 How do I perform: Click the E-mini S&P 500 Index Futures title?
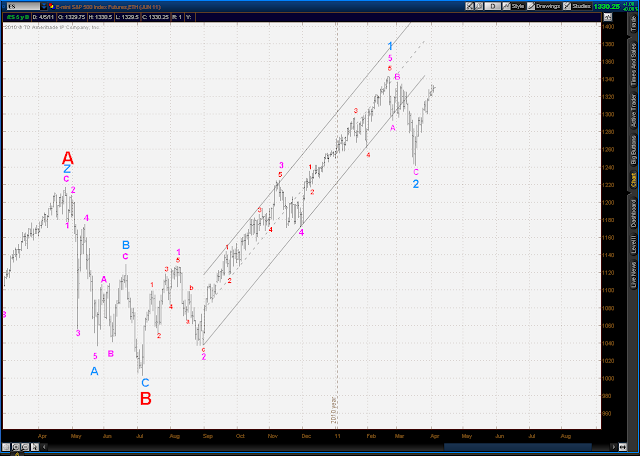109,7
